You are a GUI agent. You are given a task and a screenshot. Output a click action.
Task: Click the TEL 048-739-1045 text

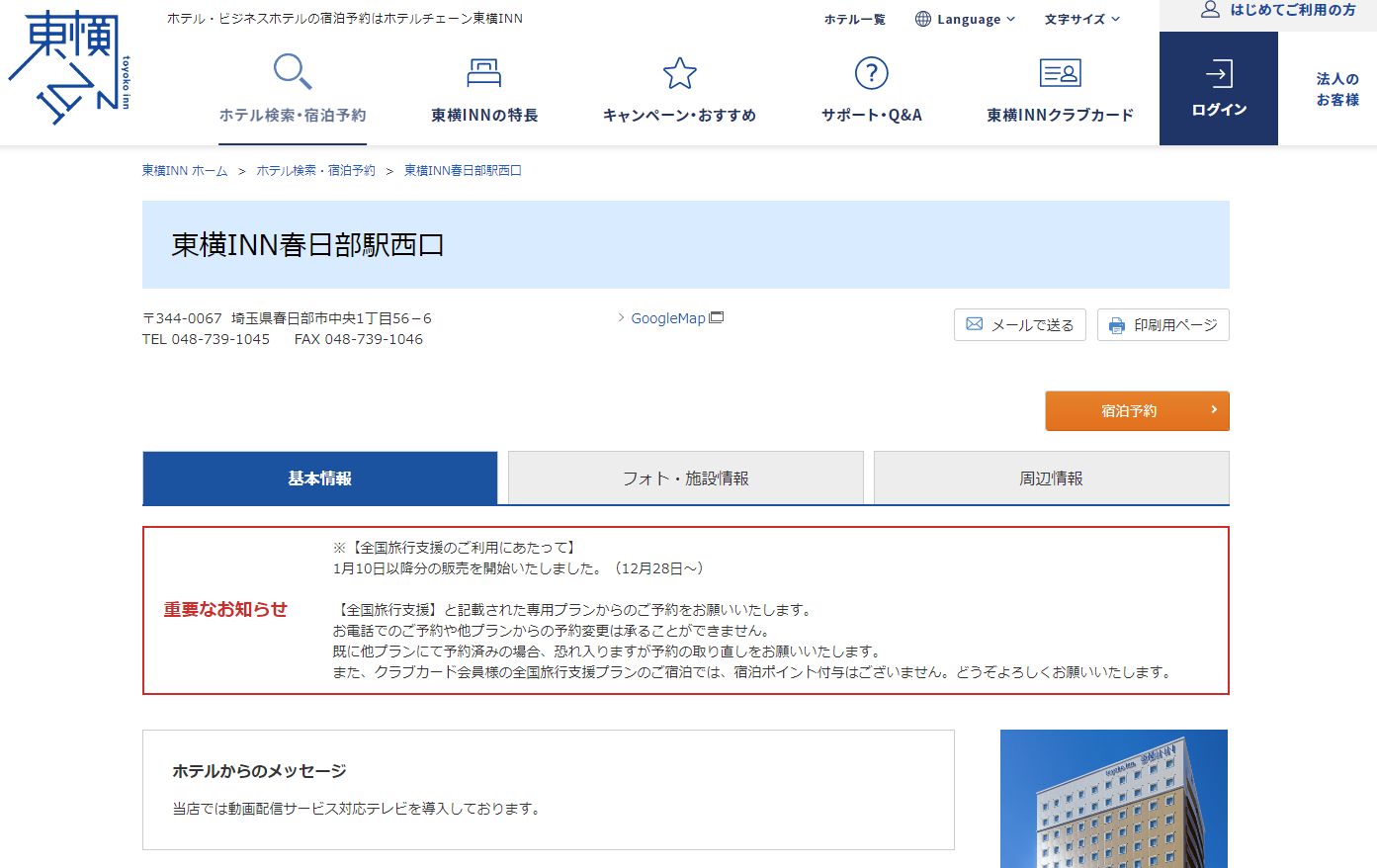(x=206, y=339)
